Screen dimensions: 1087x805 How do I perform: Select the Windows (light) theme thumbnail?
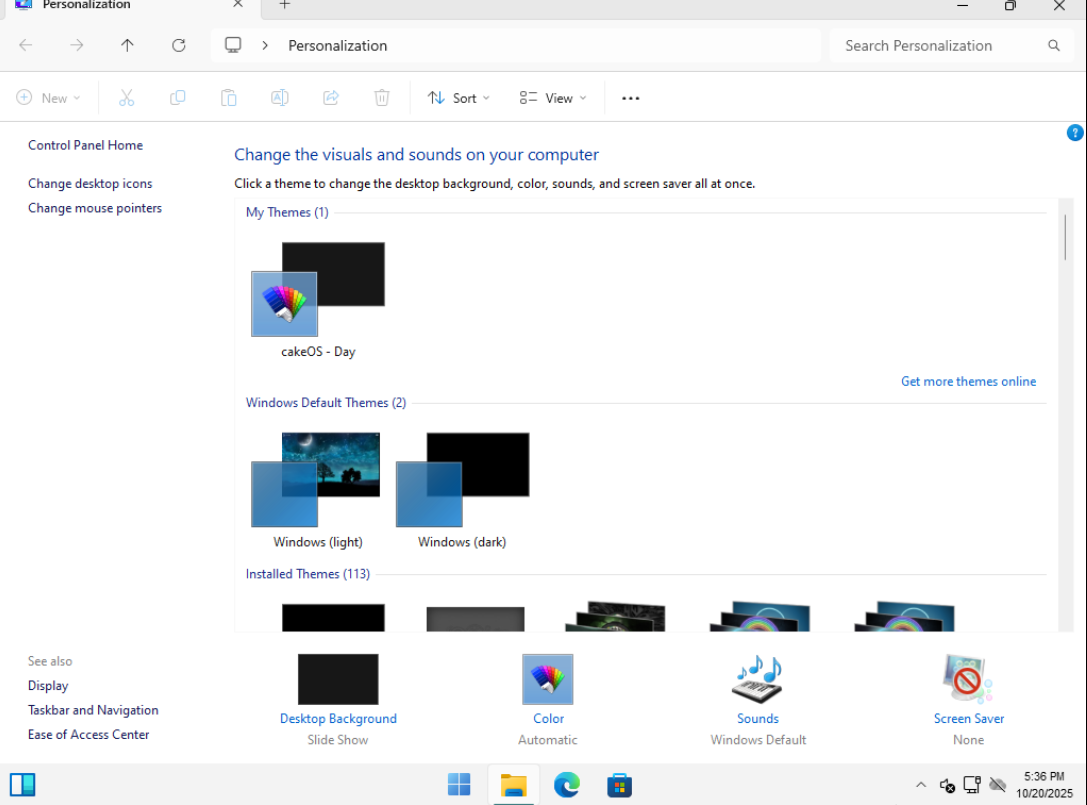click(x=317, y=482)
